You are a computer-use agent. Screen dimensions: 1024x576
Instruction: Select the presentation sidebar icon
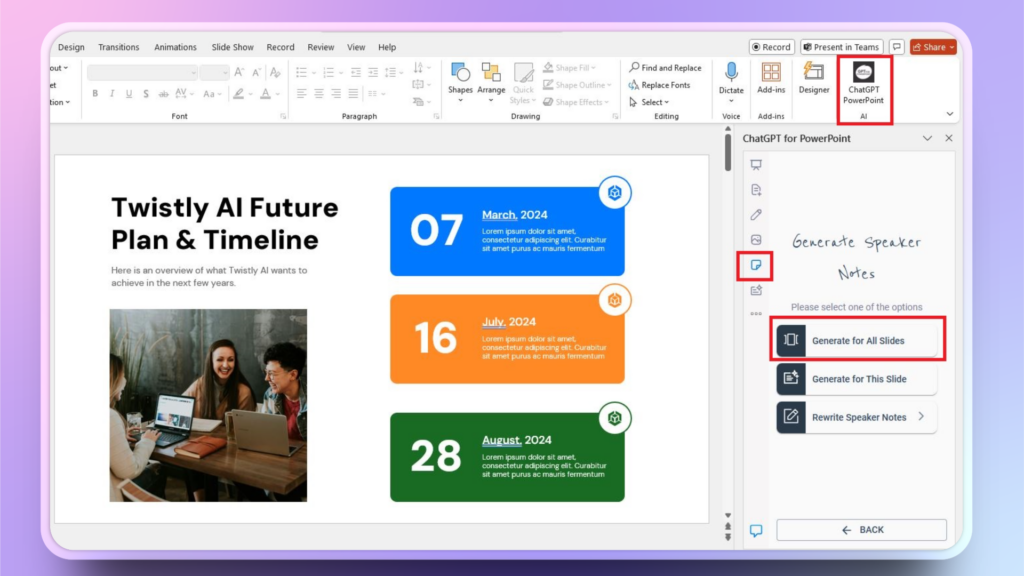pos(756,165)
